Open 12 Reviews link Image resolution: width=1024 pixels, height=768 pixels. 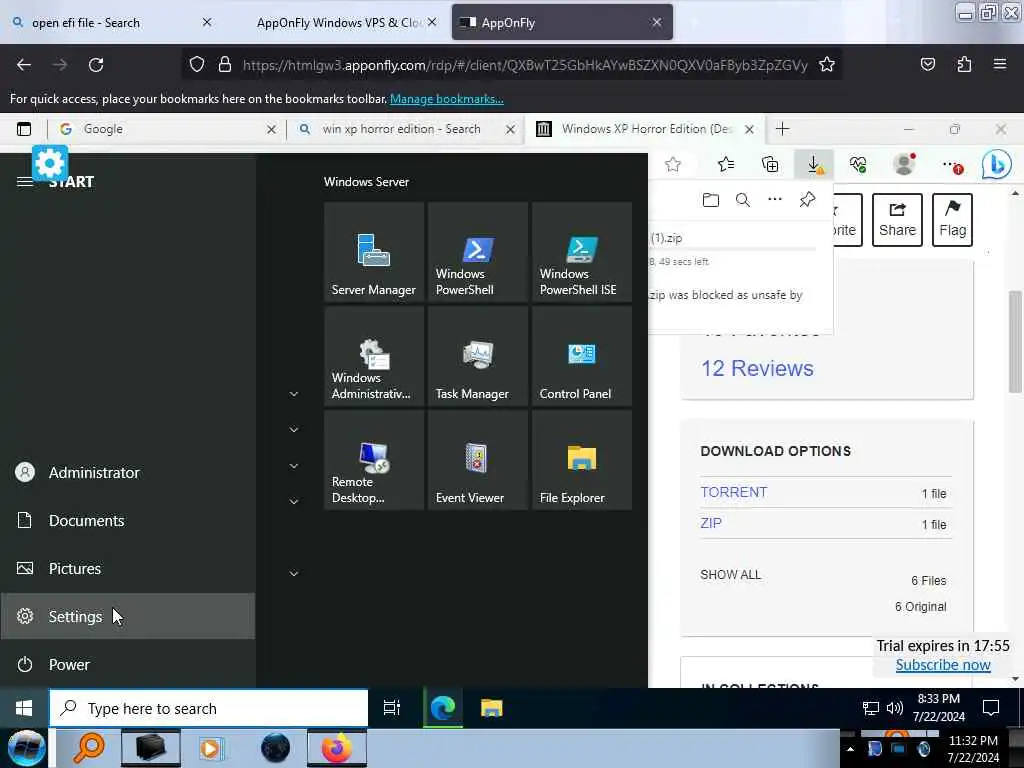(x=757, y=368)
